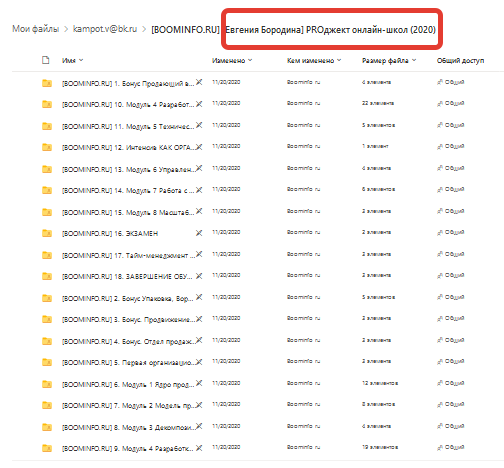Click the shared icon in 1. Бонус Продающий row

(440, 82)
